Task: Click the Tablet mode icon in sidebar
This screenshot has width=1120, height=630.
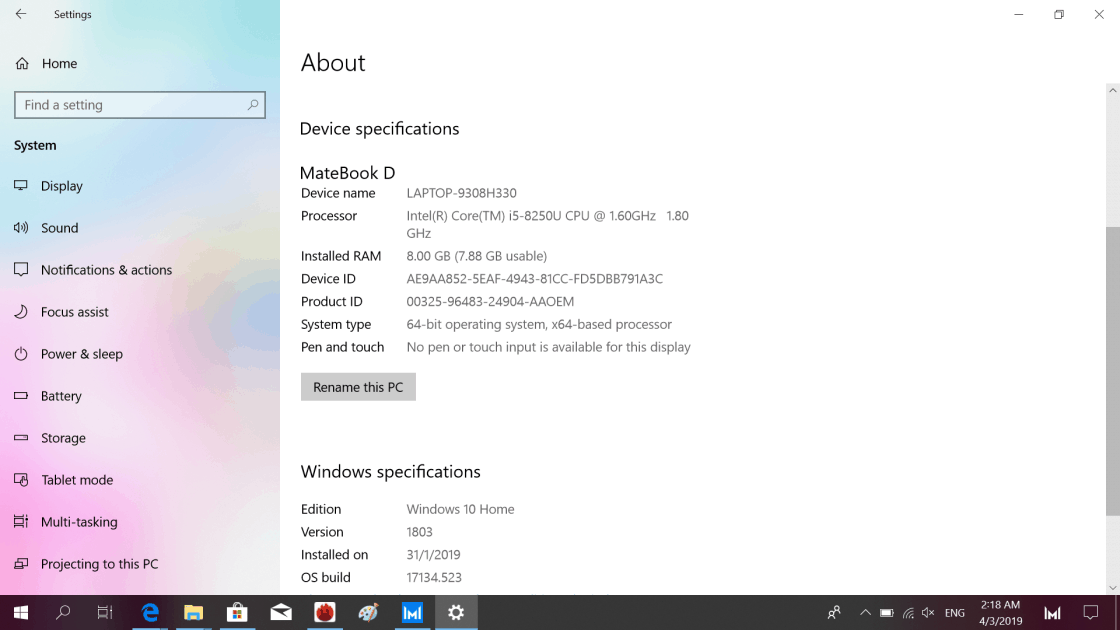Action: (x=21, y=480)
